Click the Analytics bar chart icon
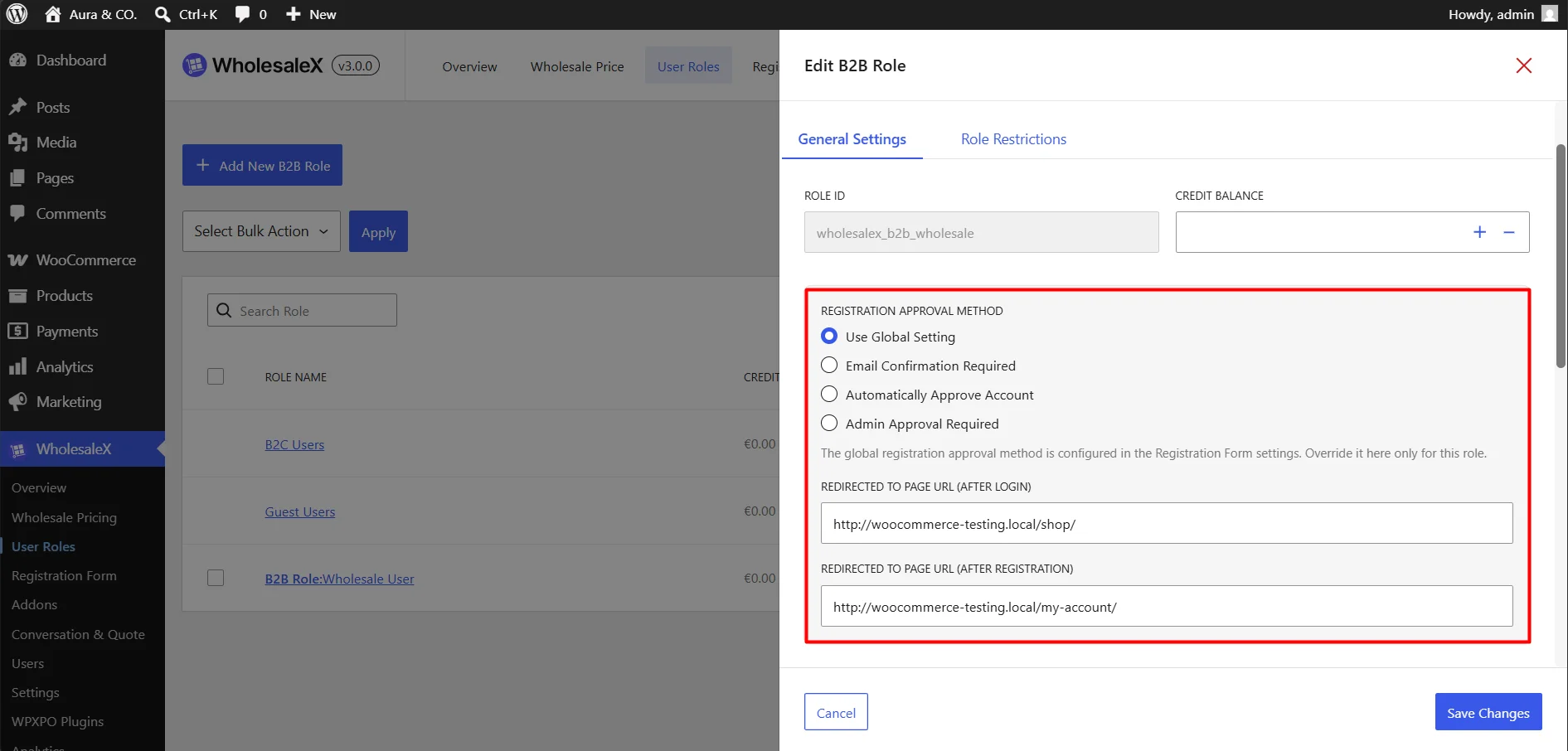This screenshot has height=751, width=1568. click(x=17, y=367)
